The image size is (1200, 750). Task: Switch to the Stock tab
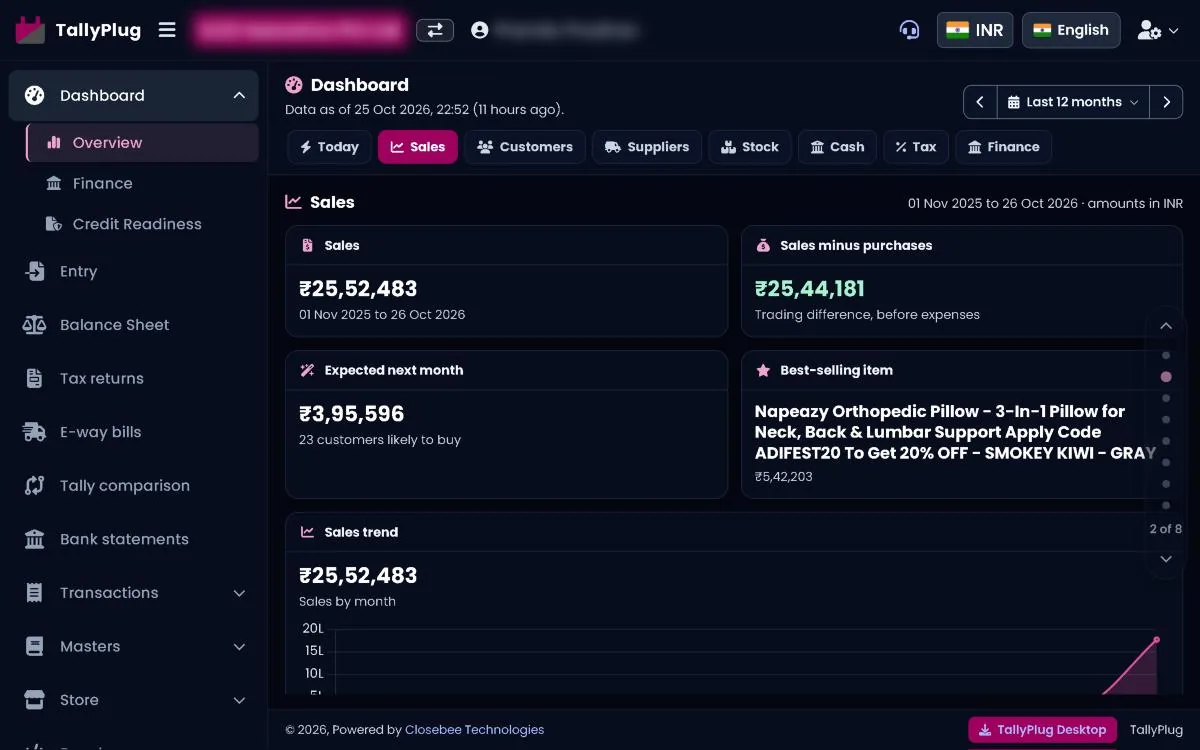pos(750,147)
